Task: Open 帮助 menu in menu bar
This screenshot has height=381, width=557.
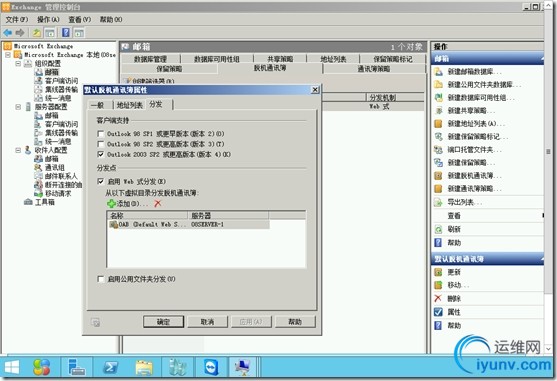Action: point(111,20)
